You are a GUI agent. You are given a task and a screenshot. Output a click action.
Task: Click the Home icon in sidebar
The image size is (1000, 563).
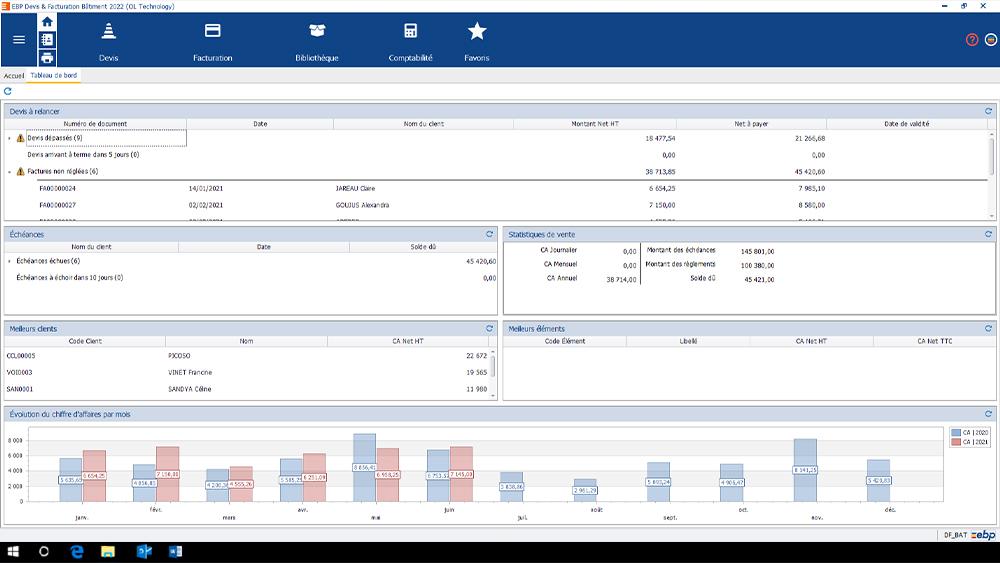(x=47, y=21)
